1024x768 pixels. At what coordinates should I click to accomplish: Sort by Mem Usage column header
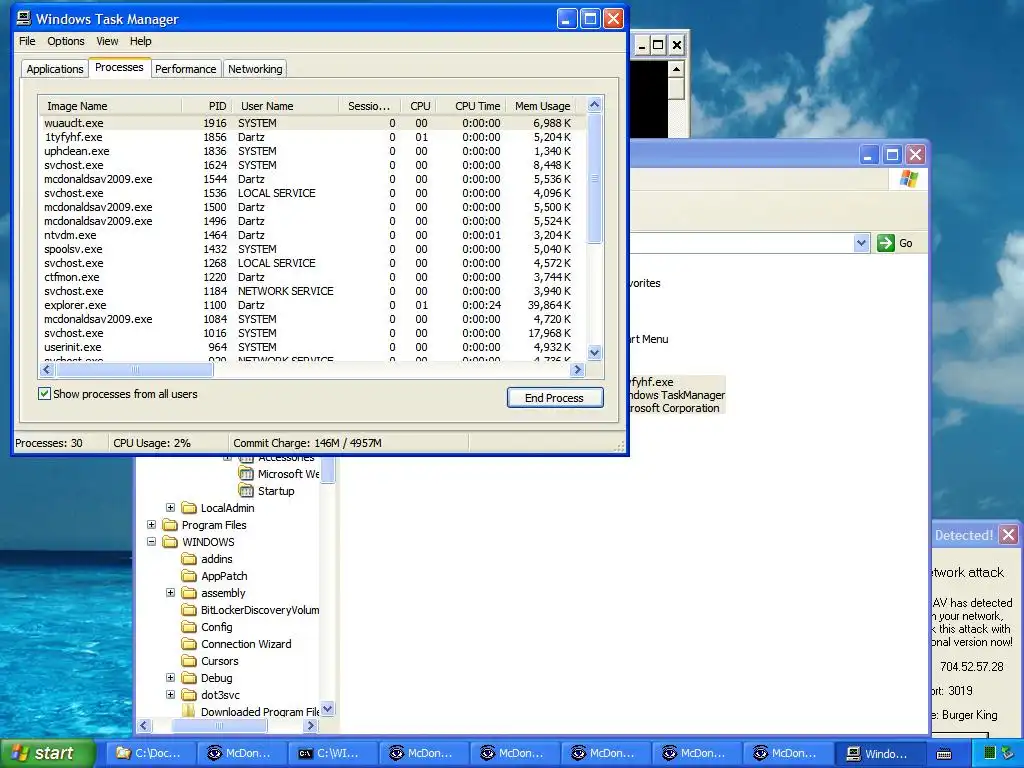tap(543, 106)
